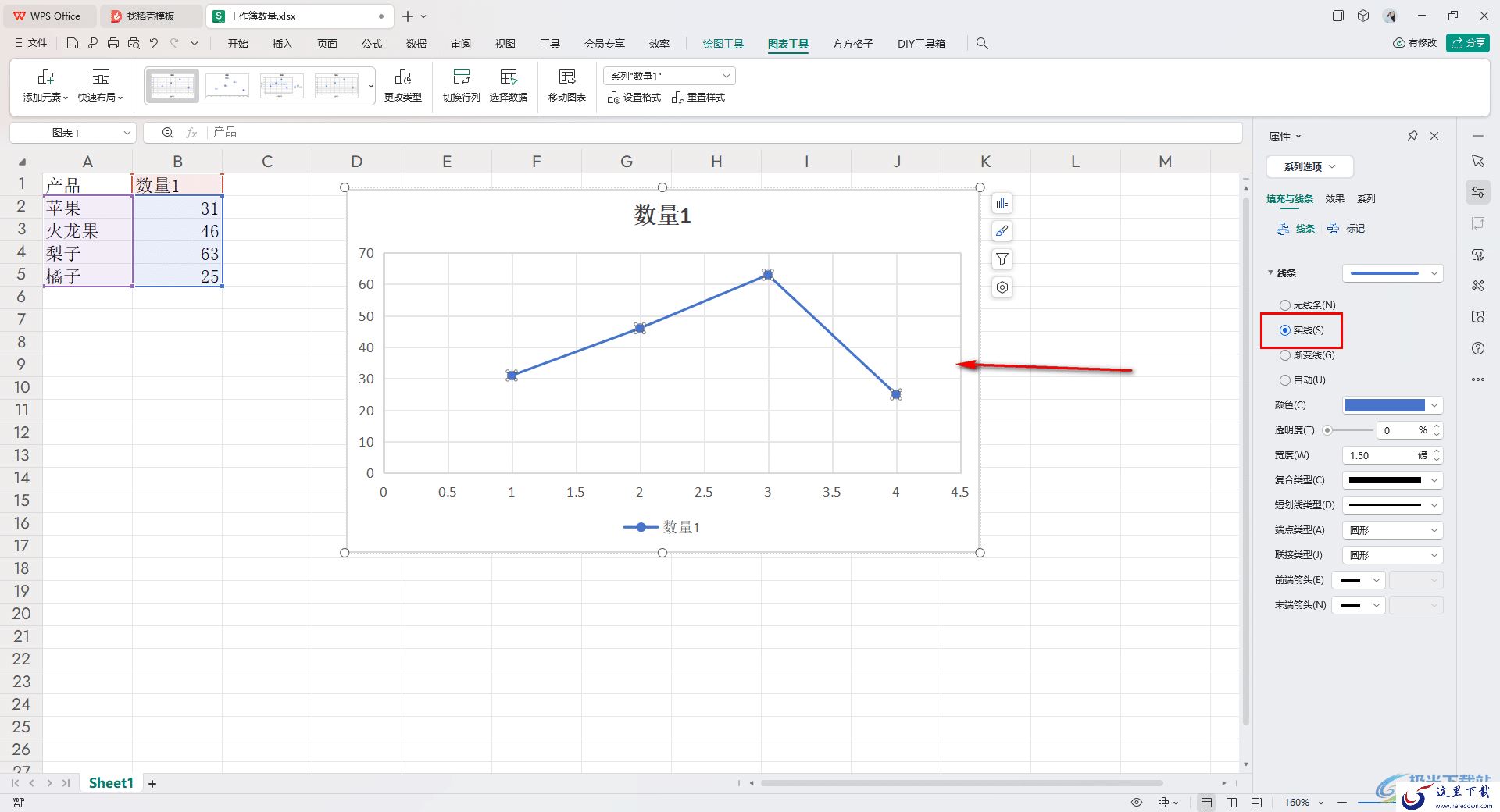Click Reset Style (重置样式) button
The width and height of the screenshot is (1500, 812).
(698, 98)
